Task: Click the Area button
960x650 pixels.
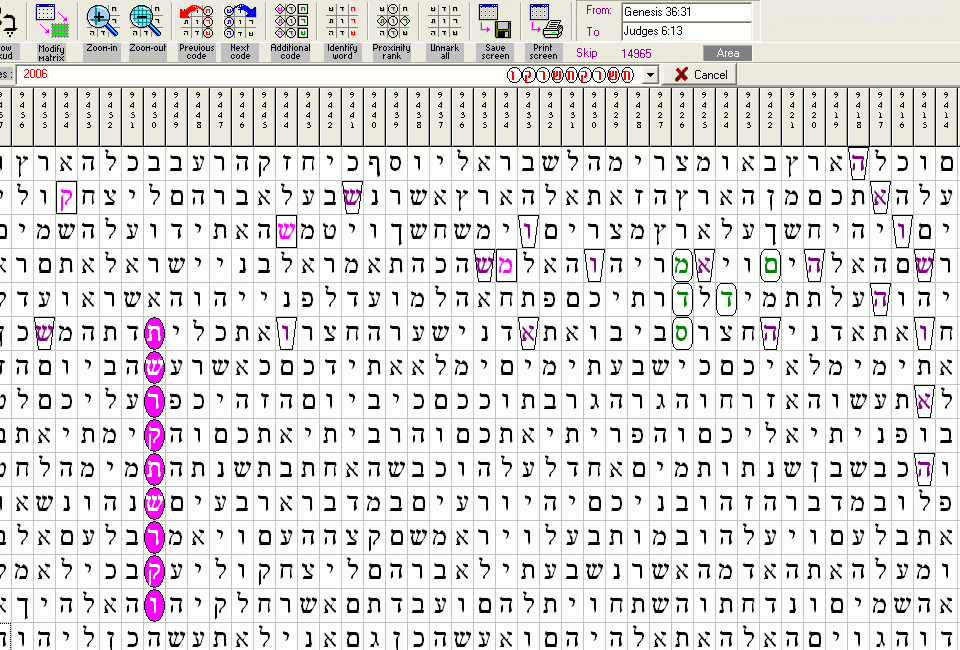Action: click(x=727, y=53)
